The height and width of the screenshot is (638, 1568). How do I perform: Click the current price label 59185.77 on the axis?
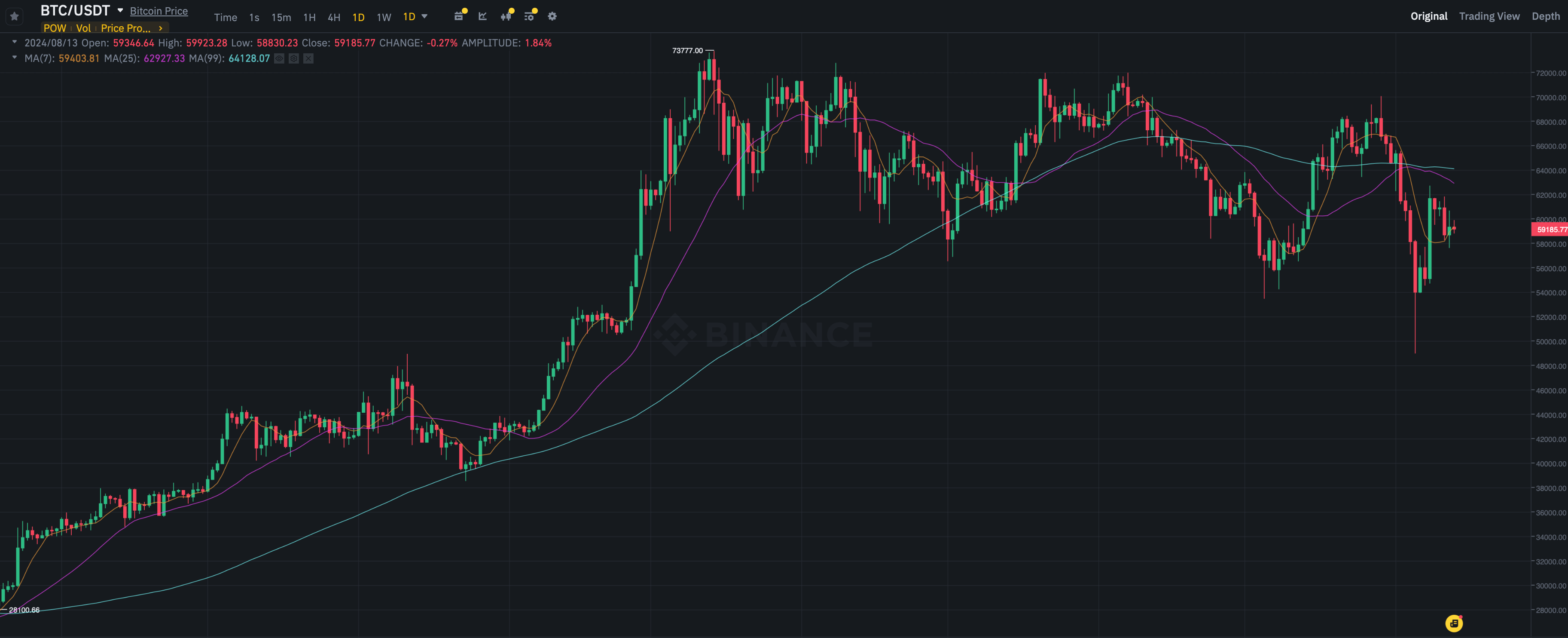(1550, 230)
